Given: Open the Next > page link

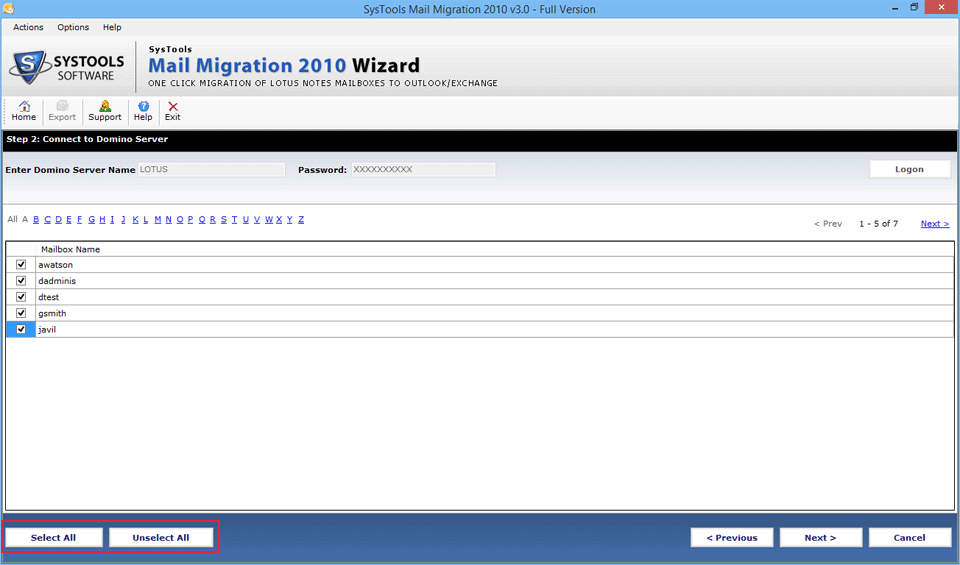Looking at the screenshot, I should coord(935,223).
